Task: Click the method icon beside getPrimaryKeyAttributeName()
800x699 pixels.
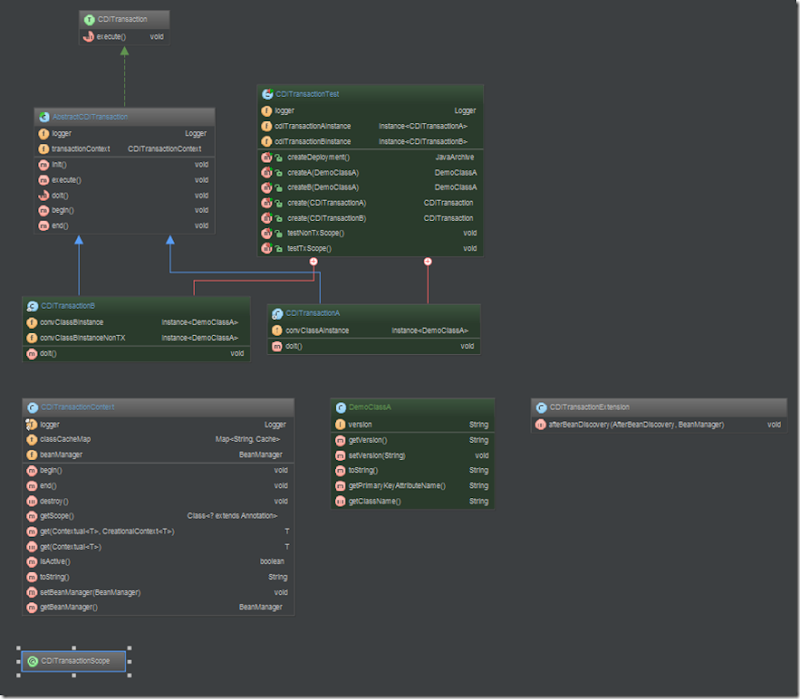Action: [x=340, y=486]
